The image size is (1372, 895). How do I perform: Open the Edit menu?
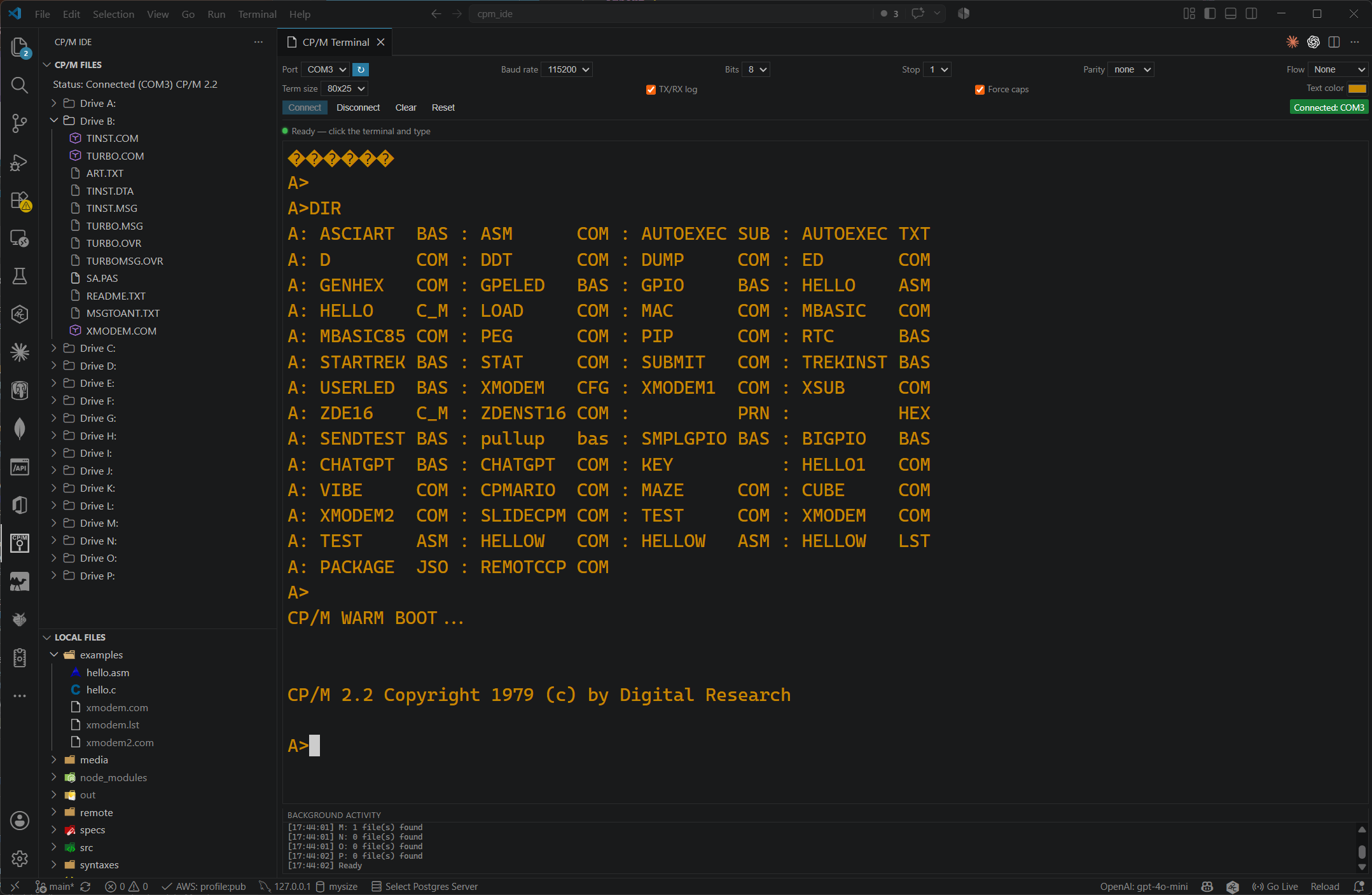click(71, 14)
